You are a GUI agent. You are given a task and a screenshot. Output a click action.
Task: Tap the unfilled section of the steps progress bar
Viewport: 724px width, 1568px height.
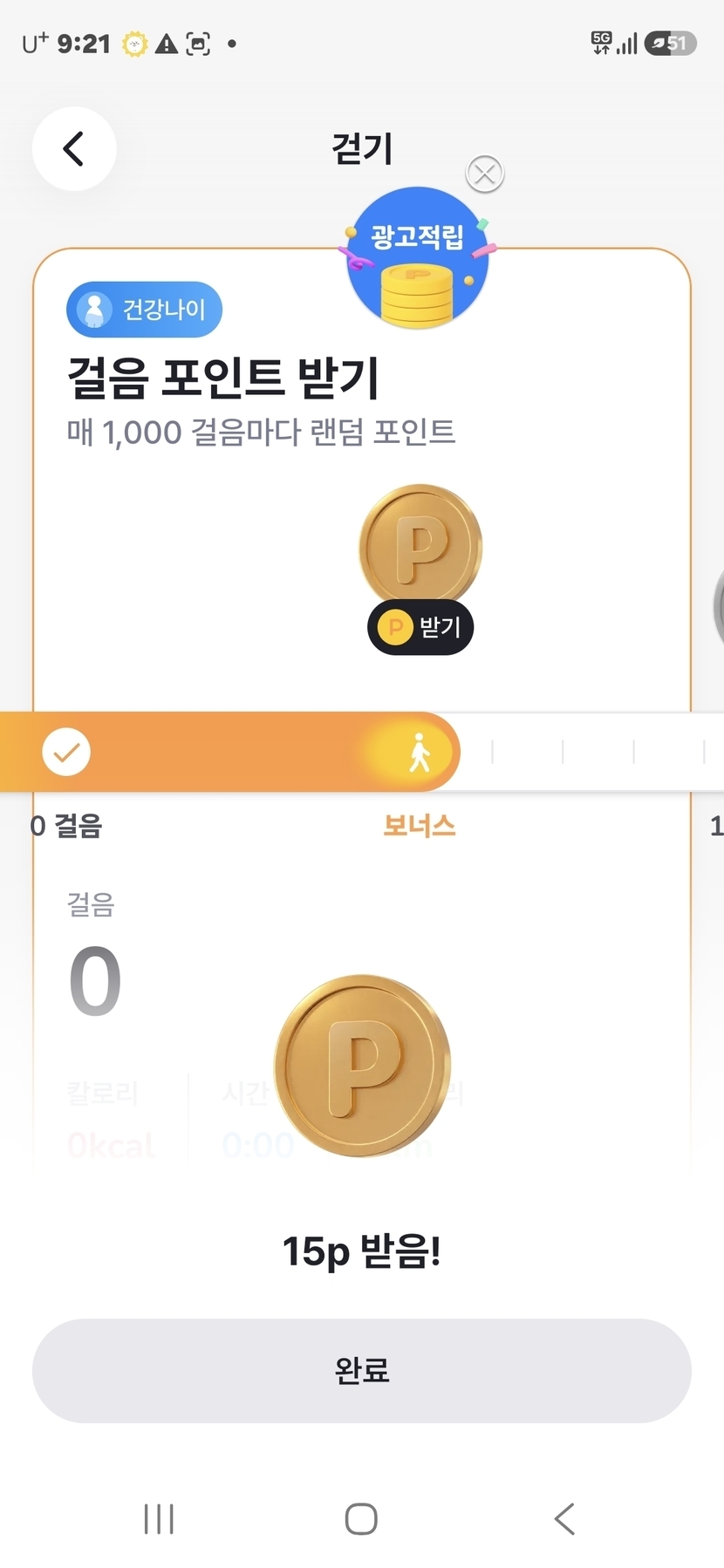pyautogui.click(x=591, y=752)
